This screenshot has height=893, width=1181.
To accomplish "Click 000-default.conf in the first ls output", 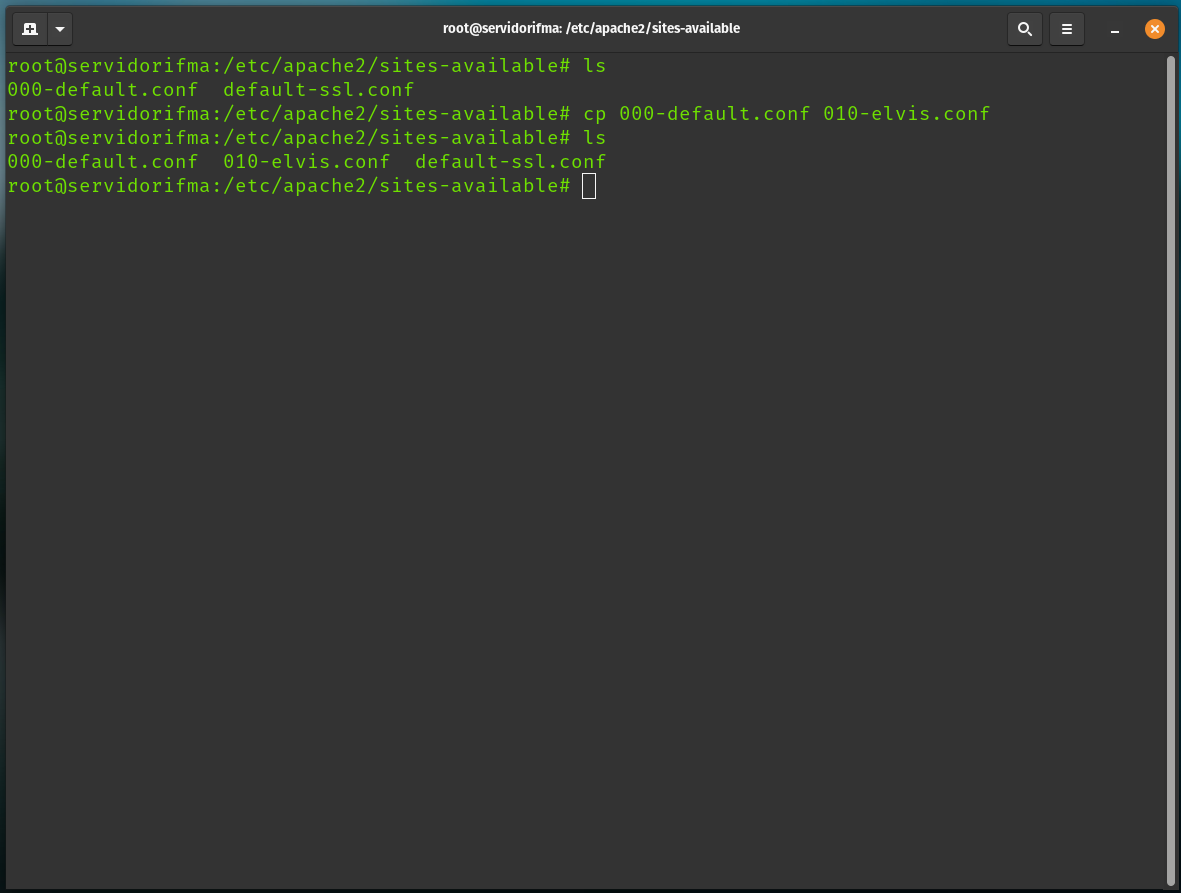I will [102, 89].
